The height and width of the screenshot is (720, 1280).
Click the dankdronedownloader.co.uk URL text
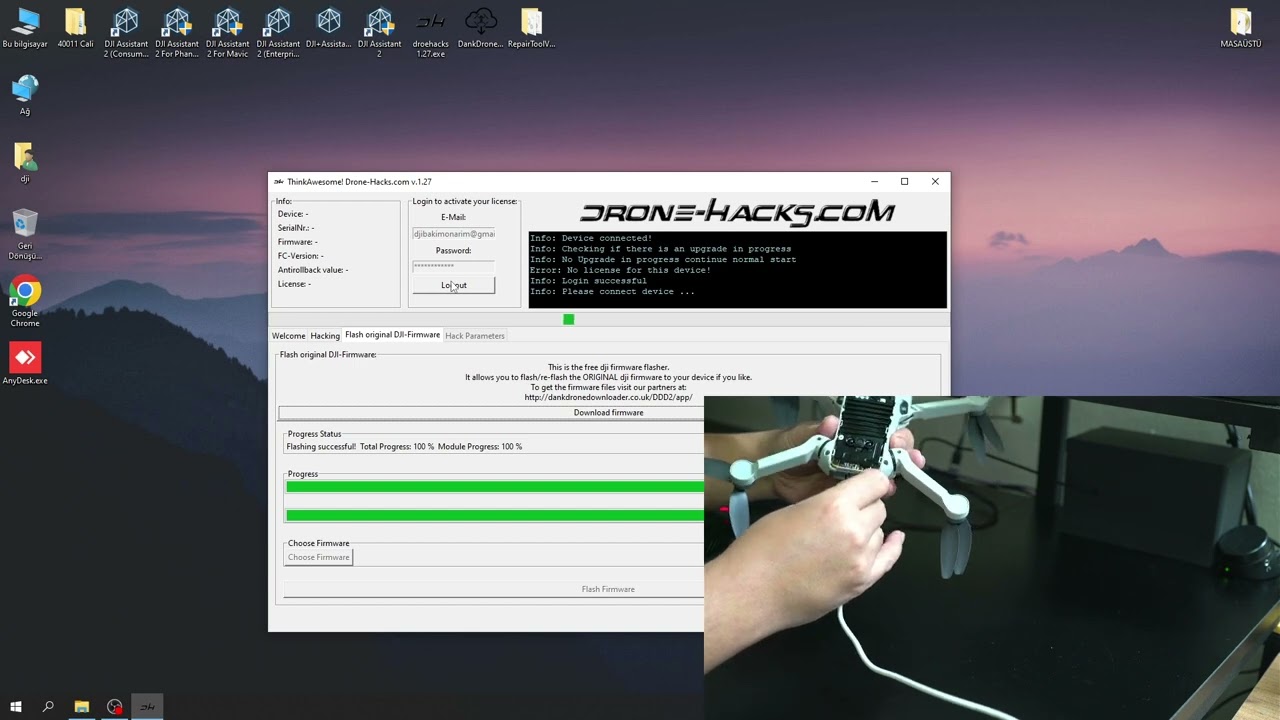pos(608,397)
